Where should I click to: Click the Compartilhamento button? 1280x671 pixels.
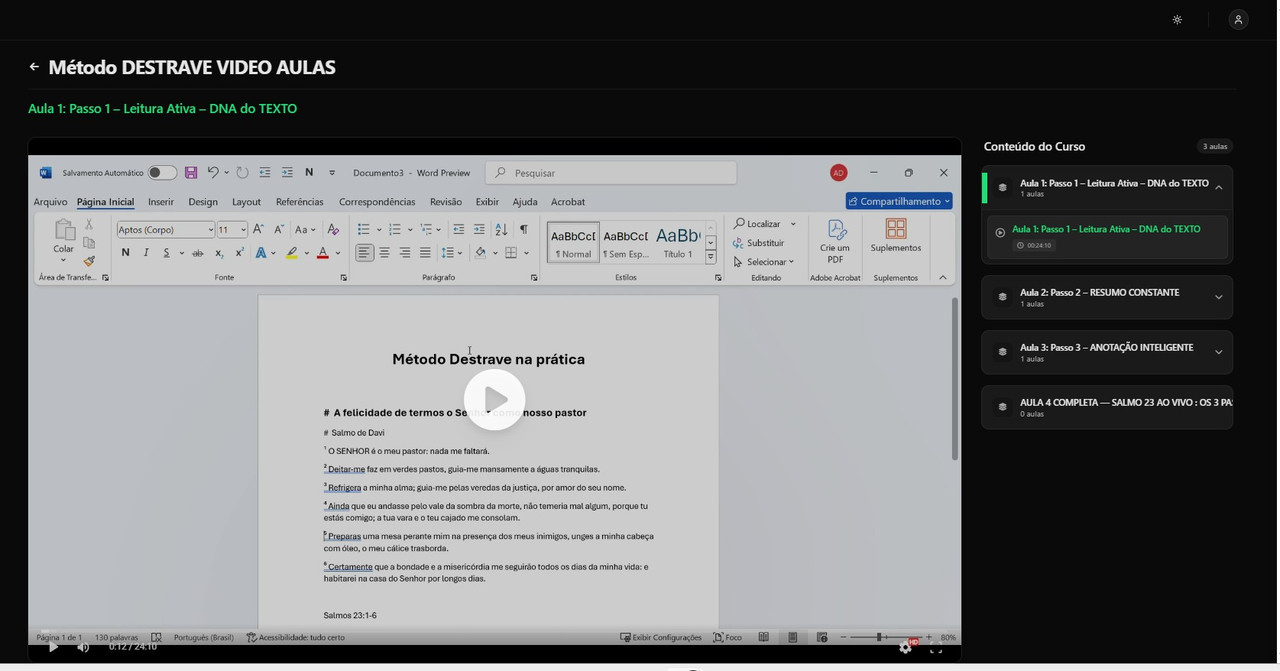click(899, 201)
